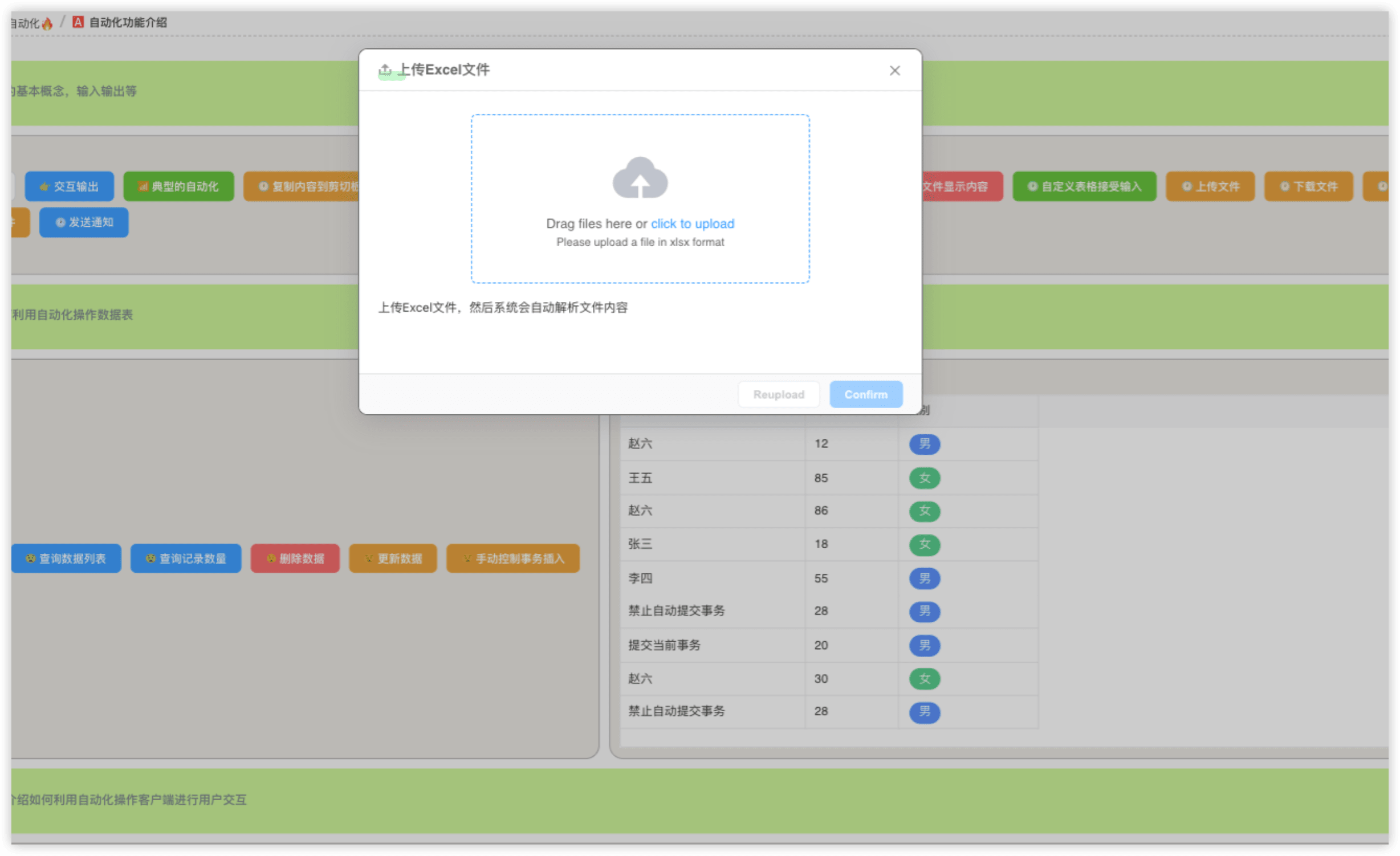Click the red 删除数据 button
This screenshot has height=856, width=1400.
pyautogui.click(x=295, y=559)
